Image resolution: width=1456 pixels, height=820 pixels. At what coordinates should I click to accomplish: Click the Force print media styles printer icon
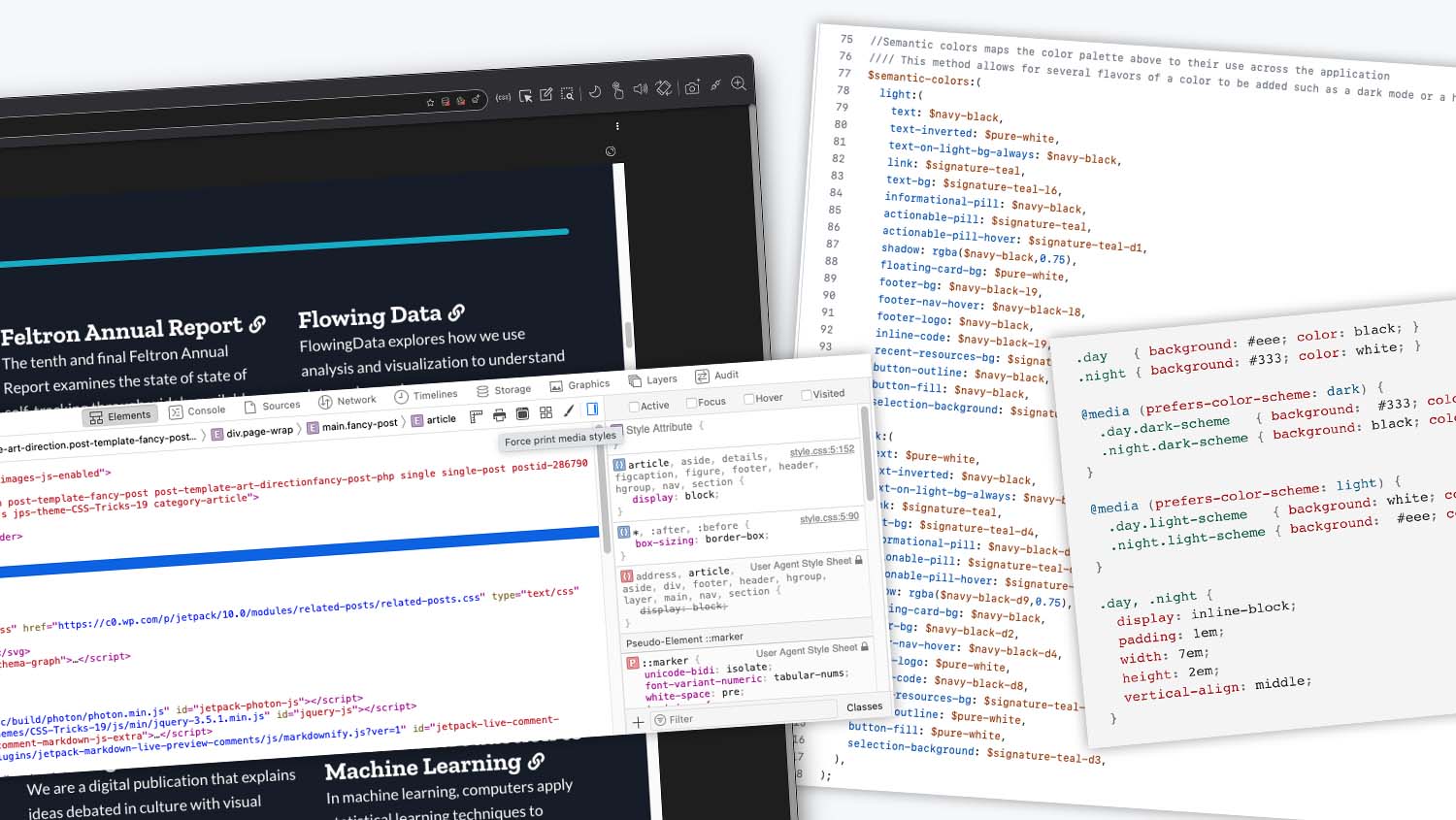click(499, 415)
